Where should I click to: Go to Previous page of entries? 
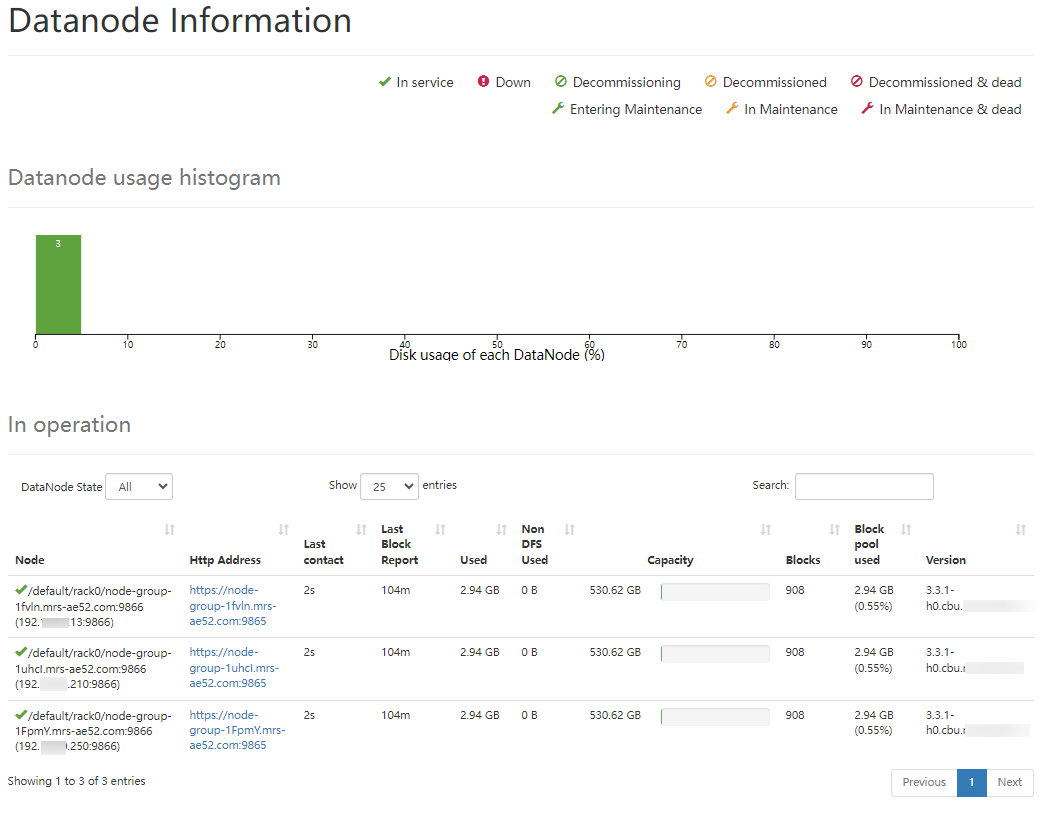pos(924,782)
